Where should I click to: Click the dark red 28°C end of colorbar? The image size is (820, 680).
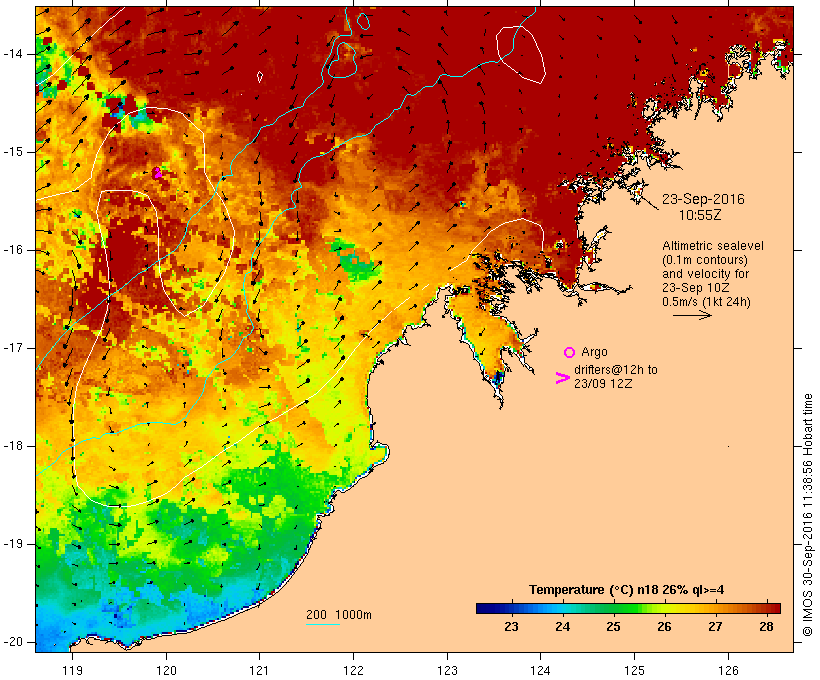(775, 608)
